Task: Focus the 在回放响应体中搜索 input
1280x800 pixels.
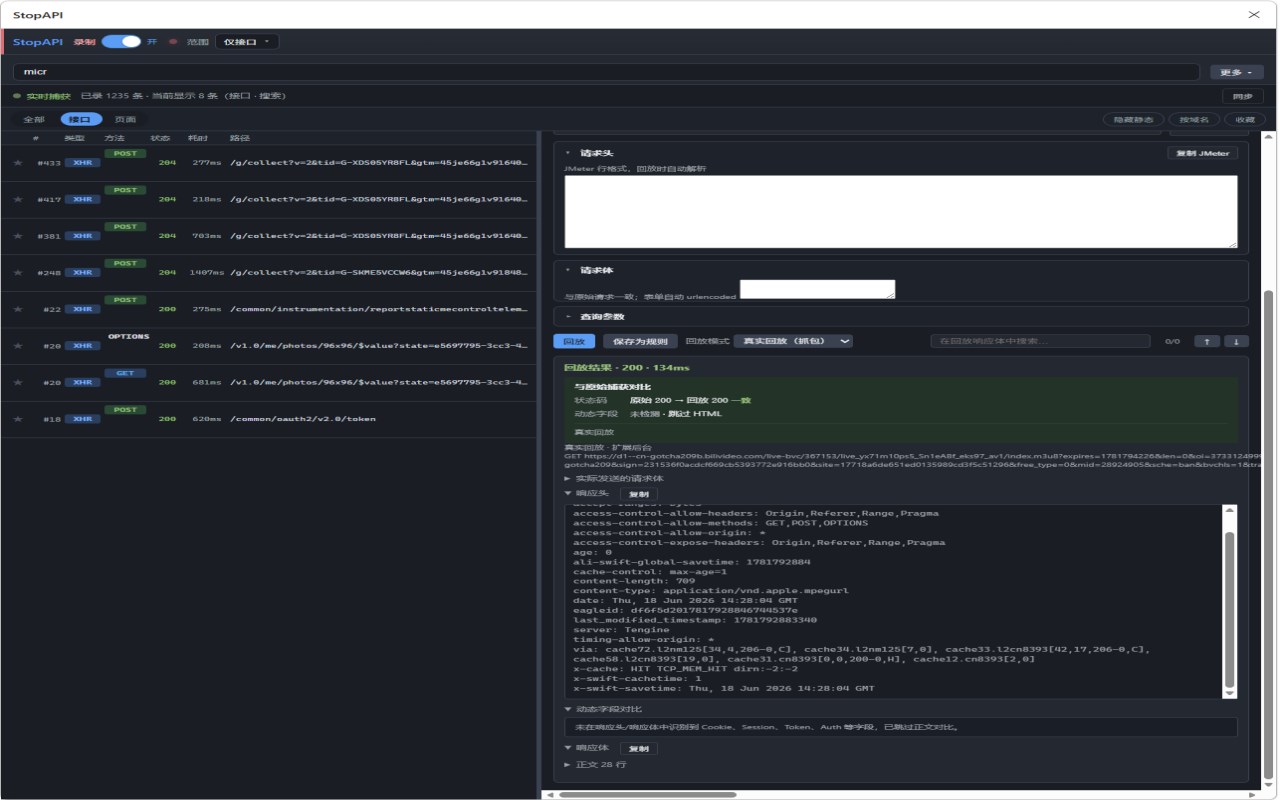Action: point(1040,341)
